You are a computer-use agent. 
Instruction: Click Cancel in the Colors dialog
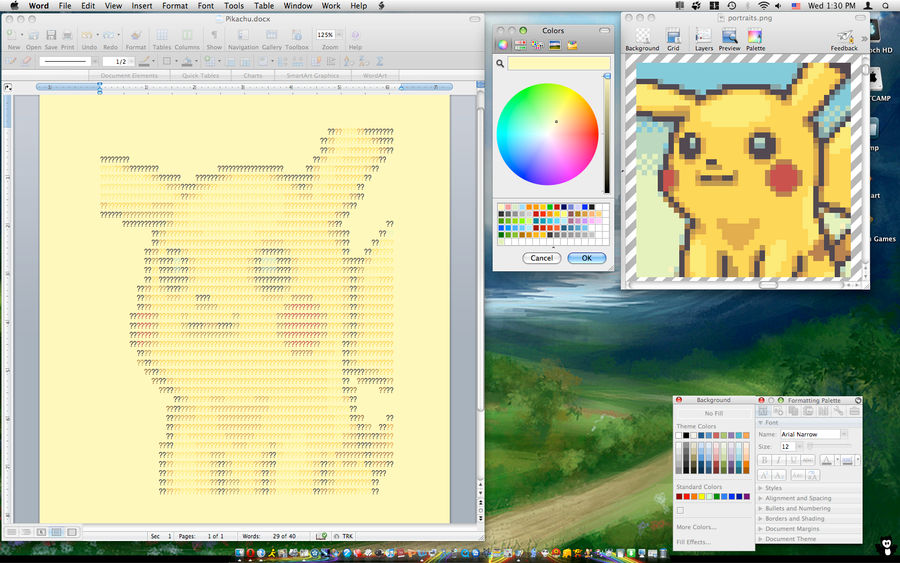[541, 258]
